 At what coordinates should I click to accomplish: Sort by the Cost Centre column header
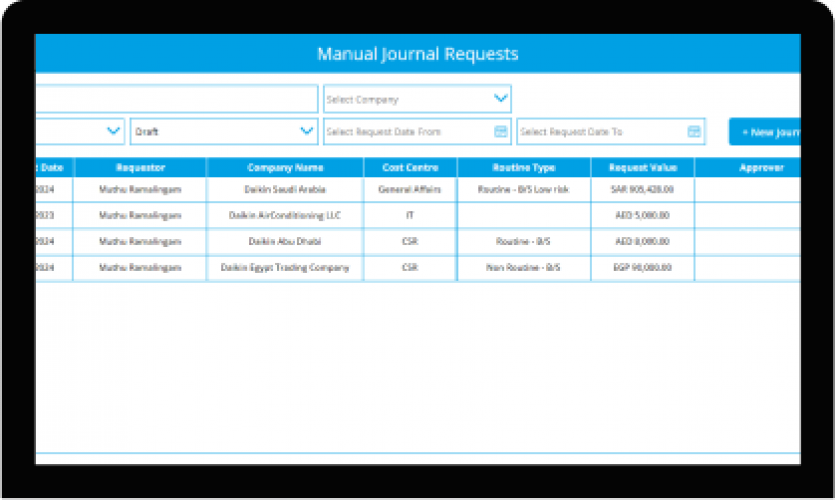(410, 167)
